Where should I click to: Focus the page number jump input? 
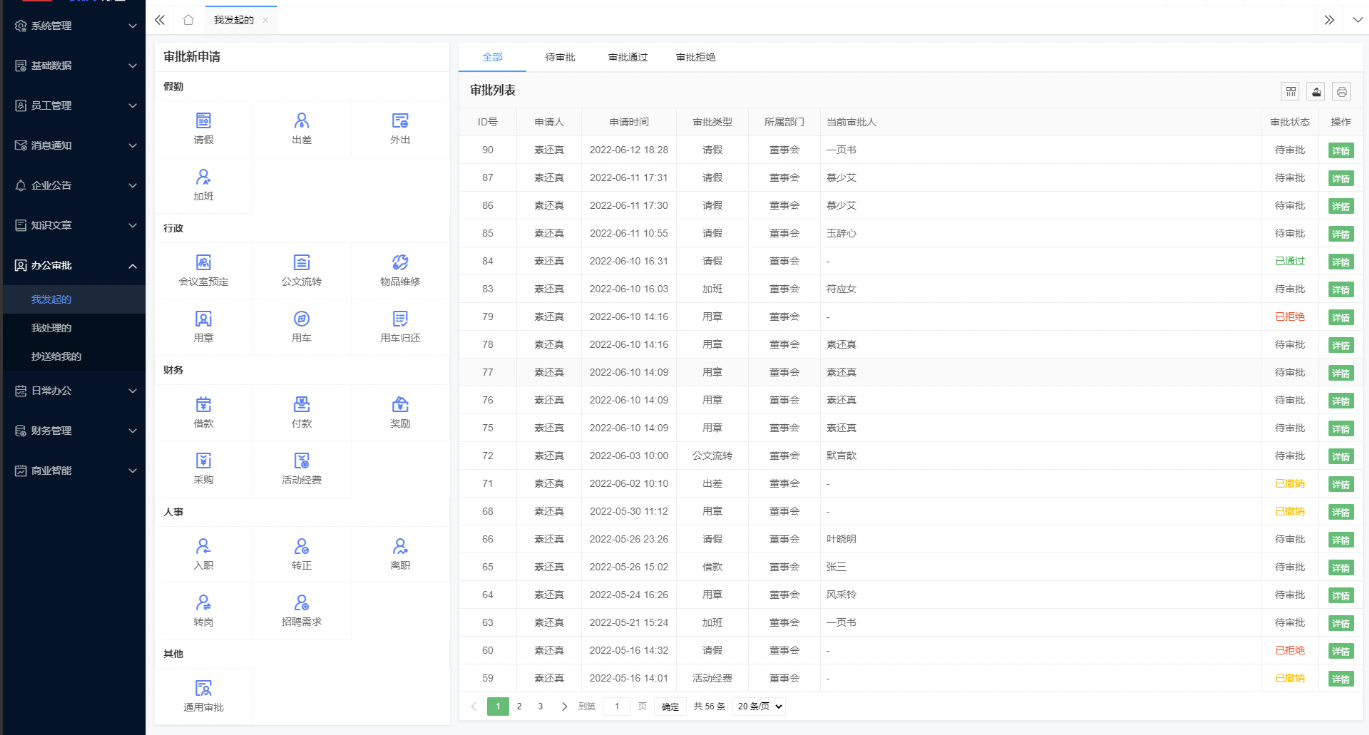coord(617,706)
